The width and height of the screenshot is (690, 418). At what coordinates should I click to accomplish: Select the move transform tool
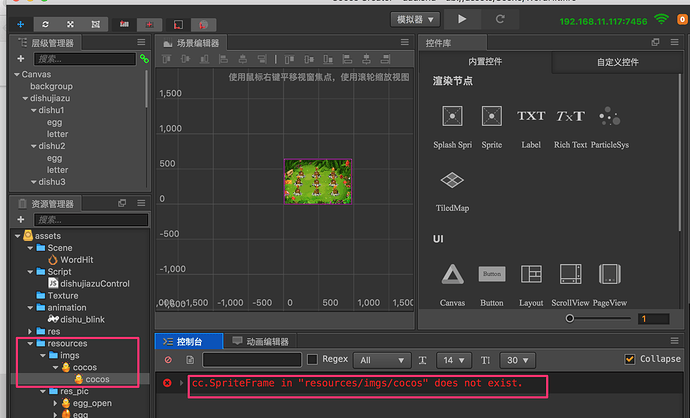[x=21, y=24]
